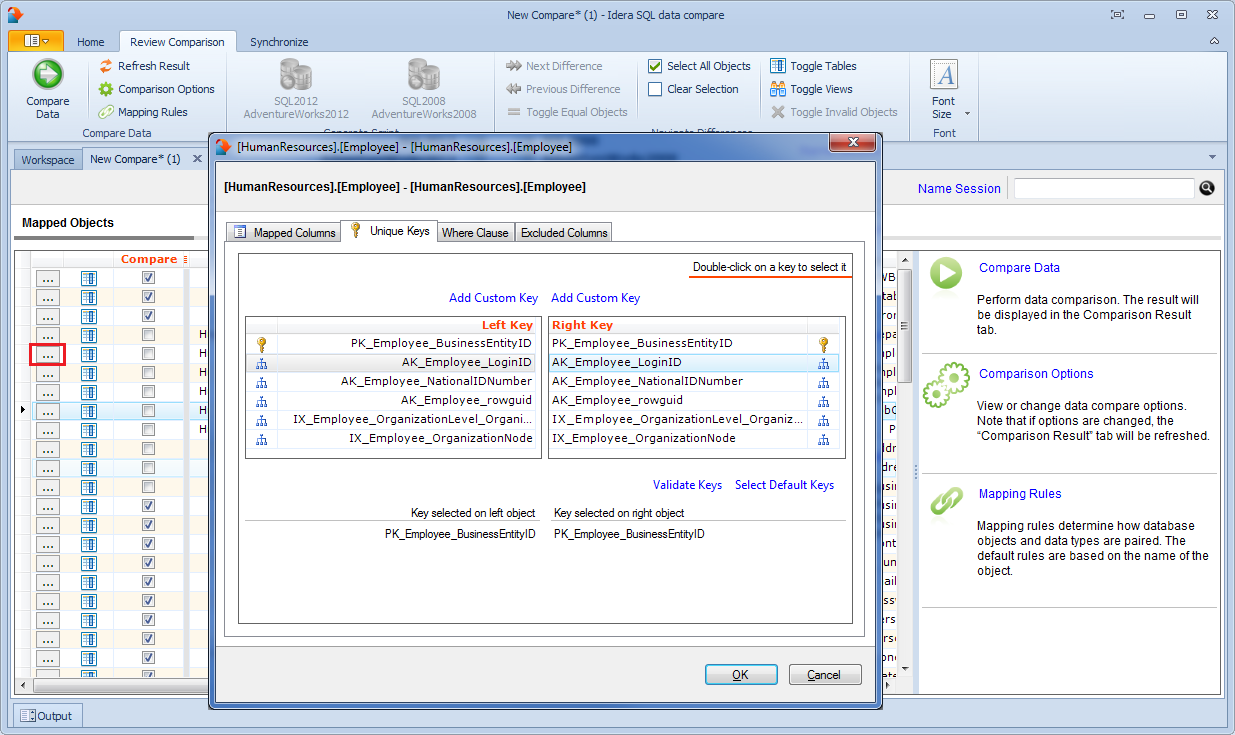
Task: Click index icon beside right AK_Employee_rowguid
Action: (x=823, y=400)
